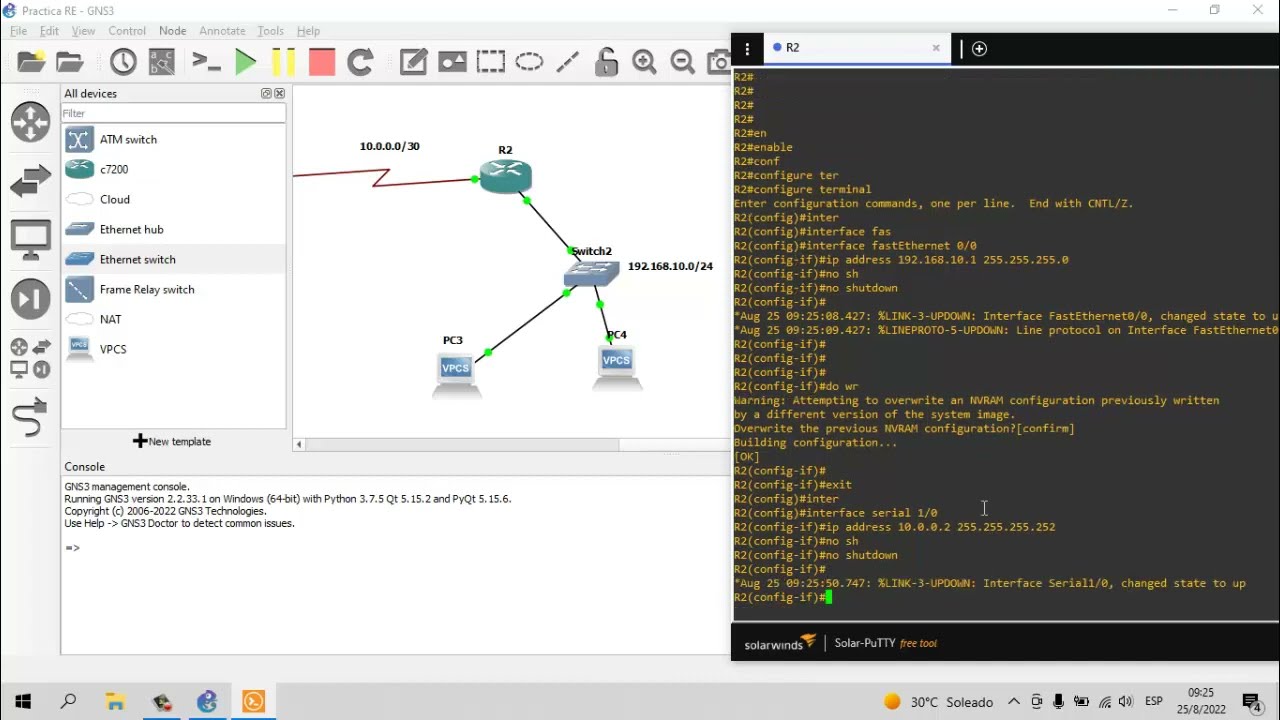Toggle the lock items padlock icon
This screenshot has height=720, width=1280.
tap(606, 62)
